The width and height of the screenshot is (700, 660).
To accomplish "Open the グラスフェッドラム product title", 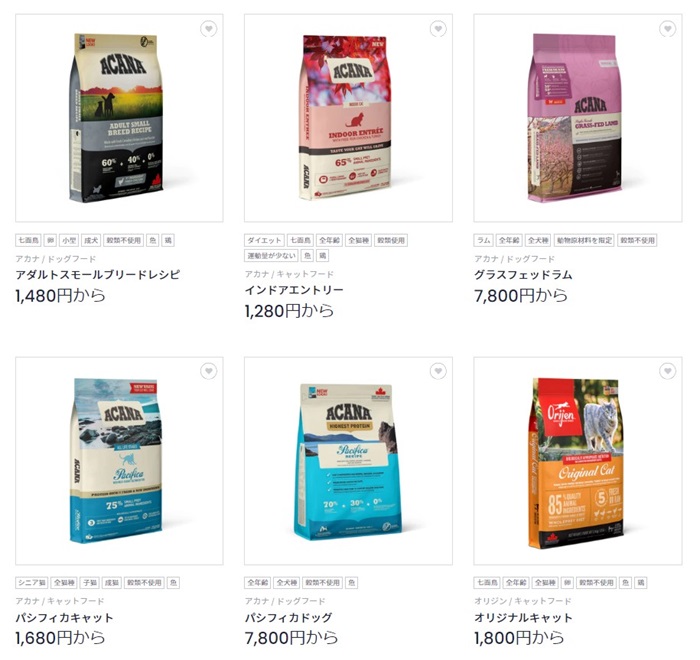I will pyautogui.click(x=523, y=274).
